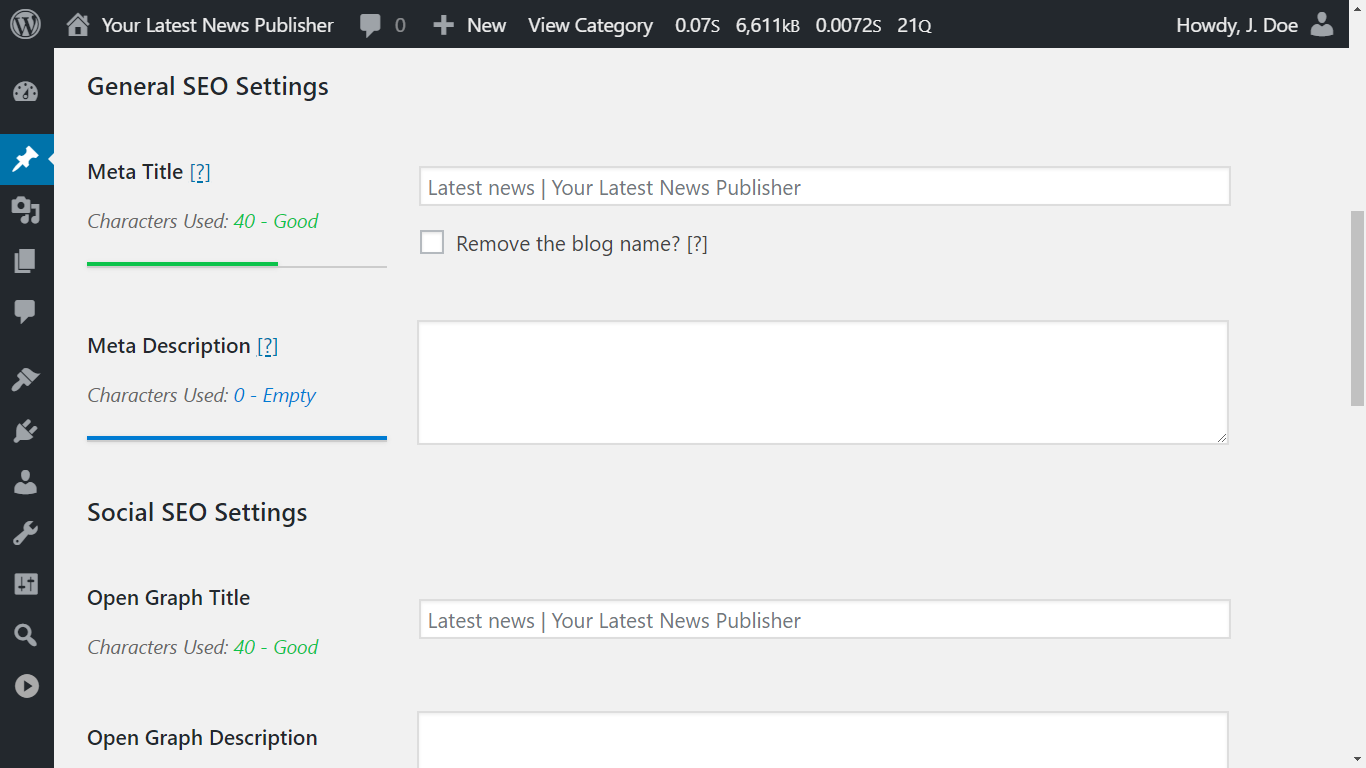Click the Pages sidebar icon
The height and width of the screenshot is (768, 1366).
[x=27, y=261]
